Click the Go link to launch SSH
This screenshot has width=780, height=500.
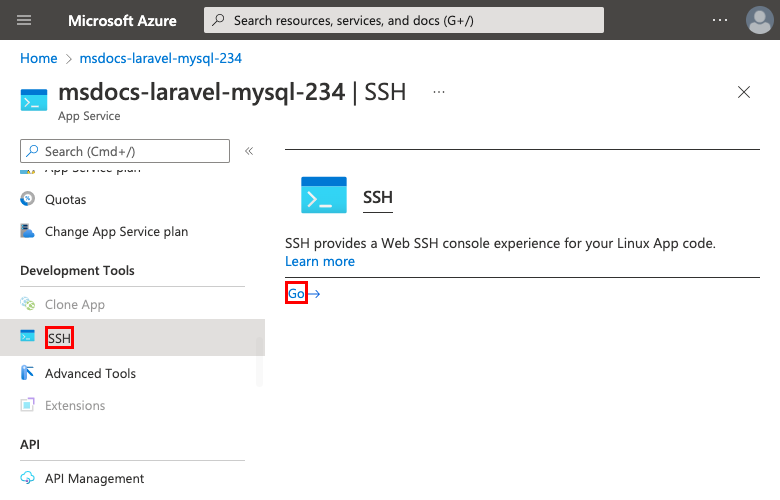297,294
